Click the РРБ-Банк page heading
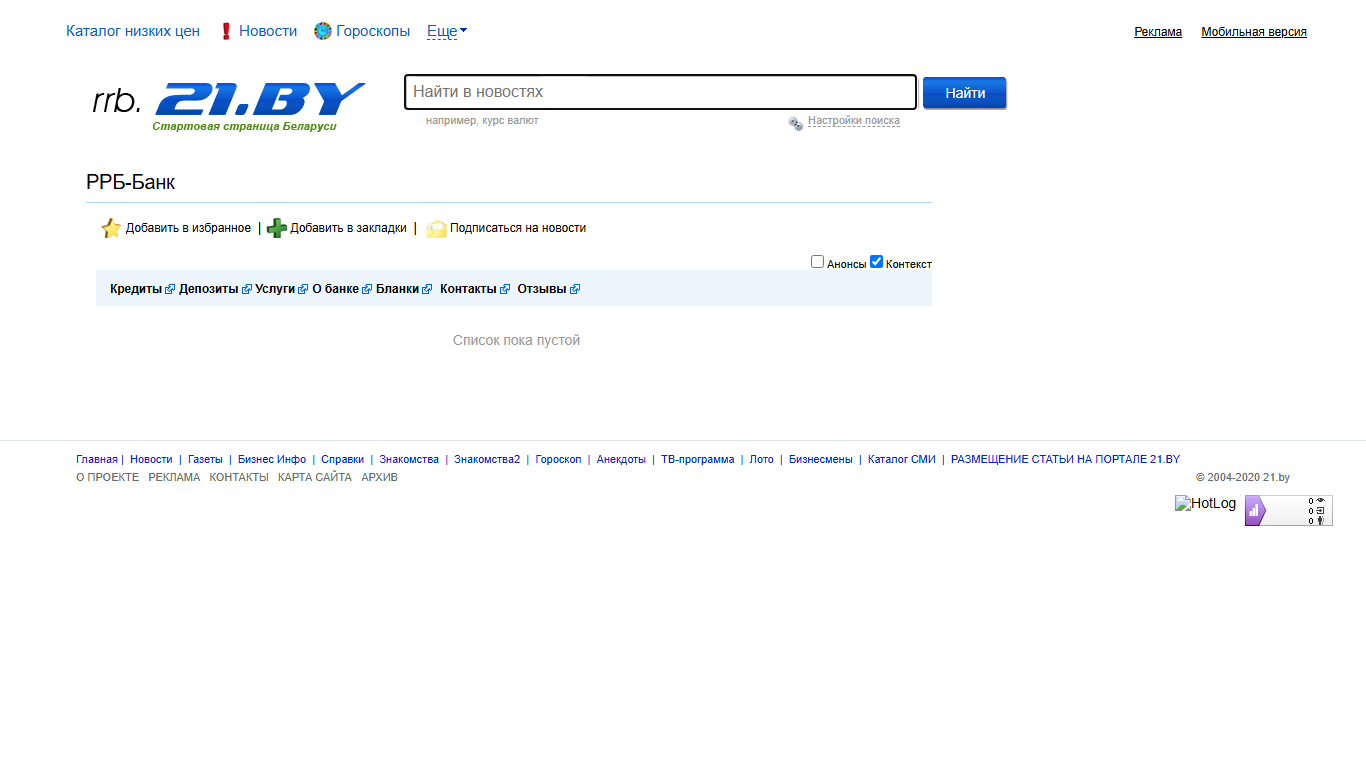Viewport: 1366px width, 768px height. coord(130,183)
